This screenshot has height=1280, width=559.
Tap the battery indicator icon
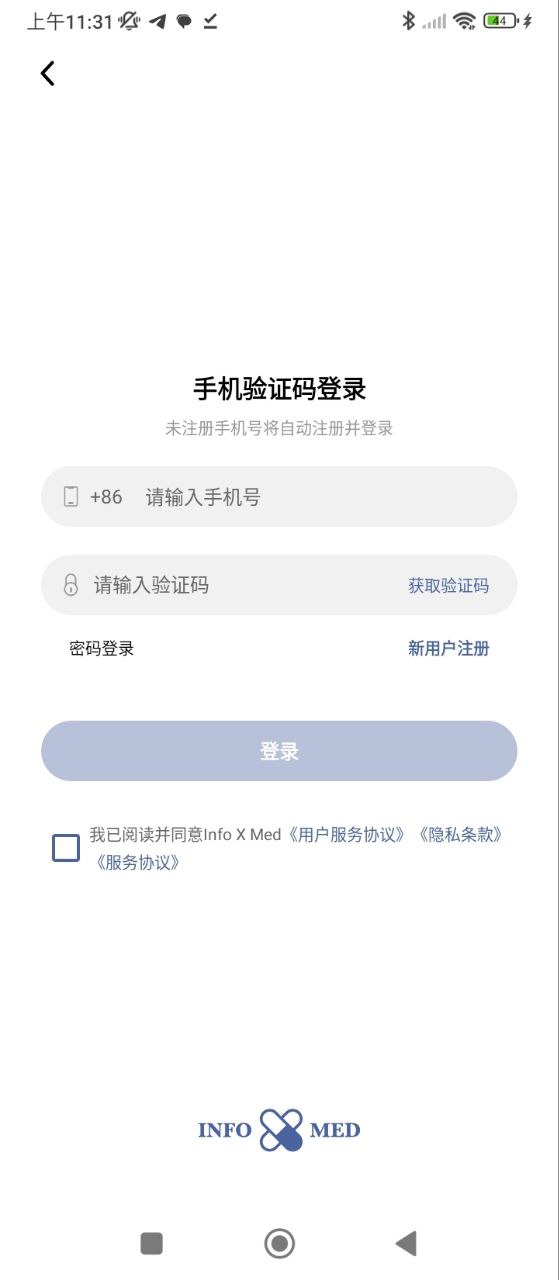[500, 21]
